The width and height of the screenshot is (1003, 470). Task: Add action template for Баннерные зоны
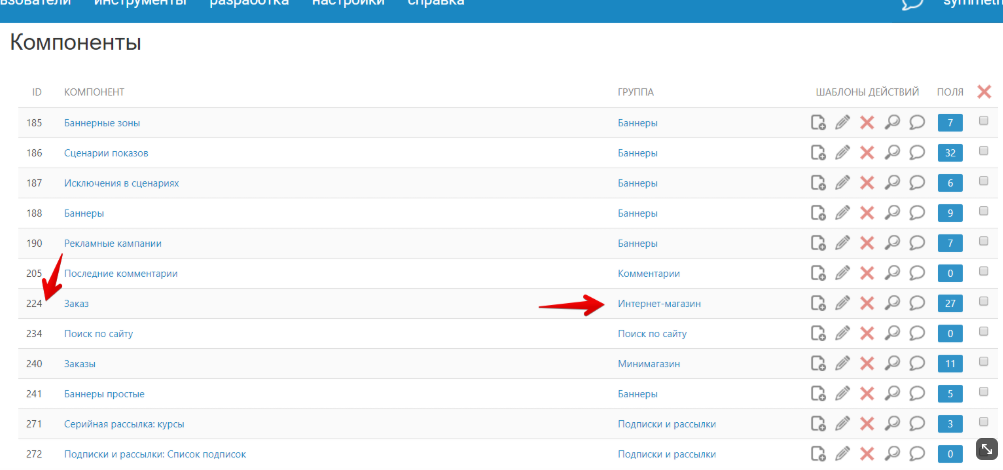[817, 123]
